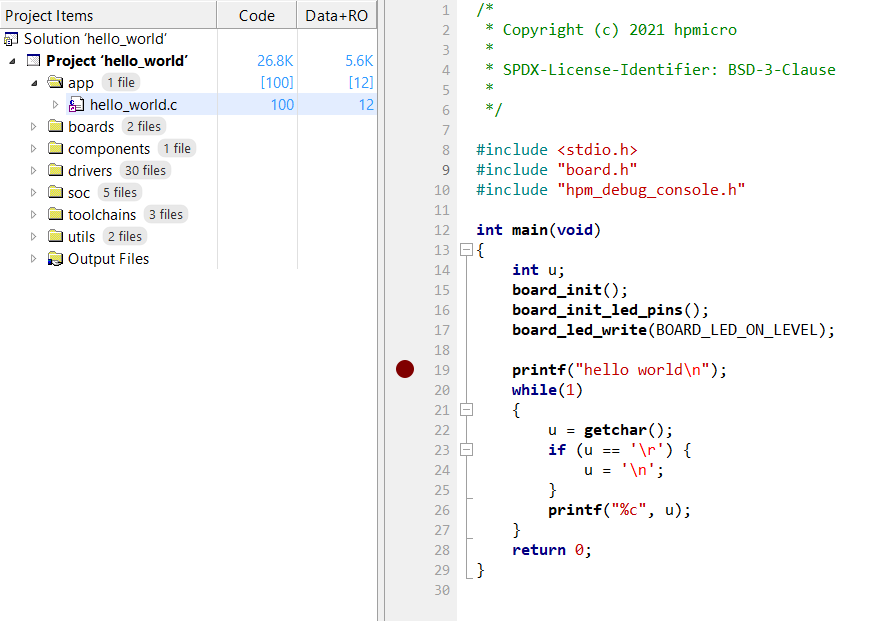The width and height of the screenshot is (895, 621).
Task: Click the Data+RO column header
Action: [337, 15]
